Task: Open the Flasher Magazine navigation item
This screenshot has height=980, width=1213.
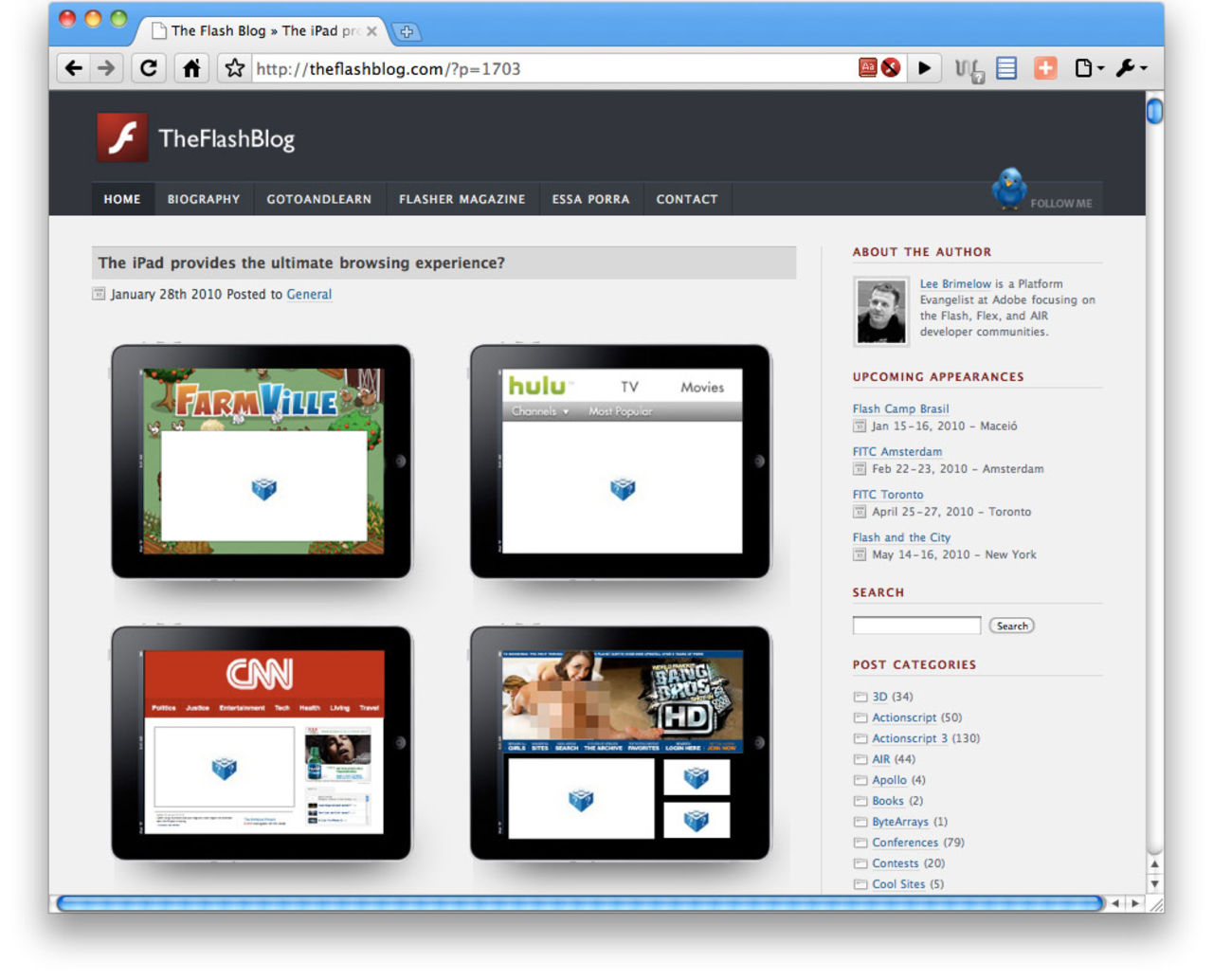Action: (462, 199)
